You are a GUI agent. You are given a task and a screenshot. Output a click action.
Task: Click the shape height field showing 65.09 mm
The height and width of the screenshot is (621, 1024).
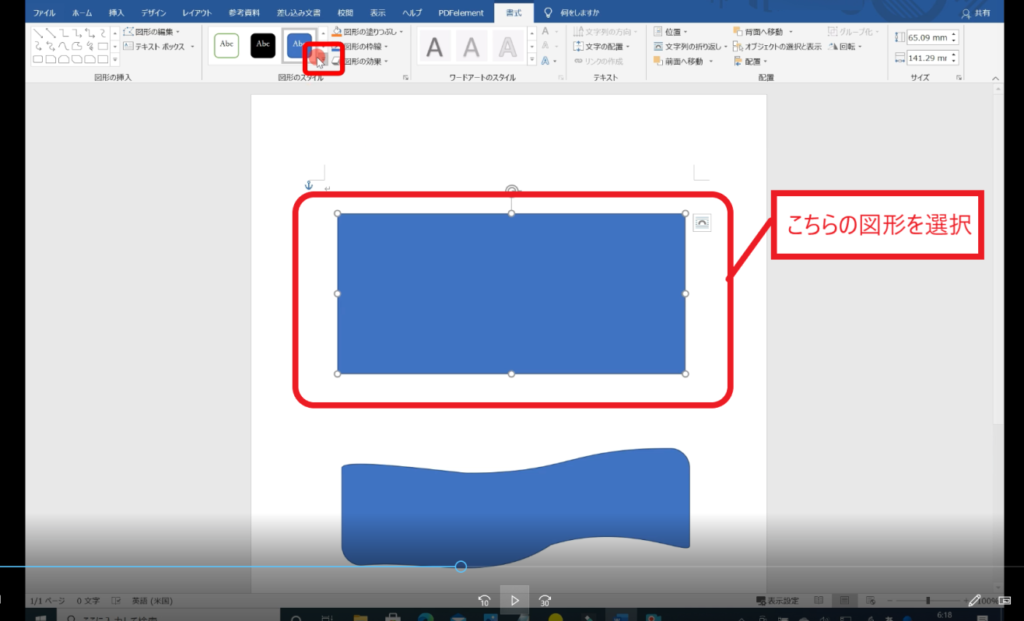[x=928, y=38]
